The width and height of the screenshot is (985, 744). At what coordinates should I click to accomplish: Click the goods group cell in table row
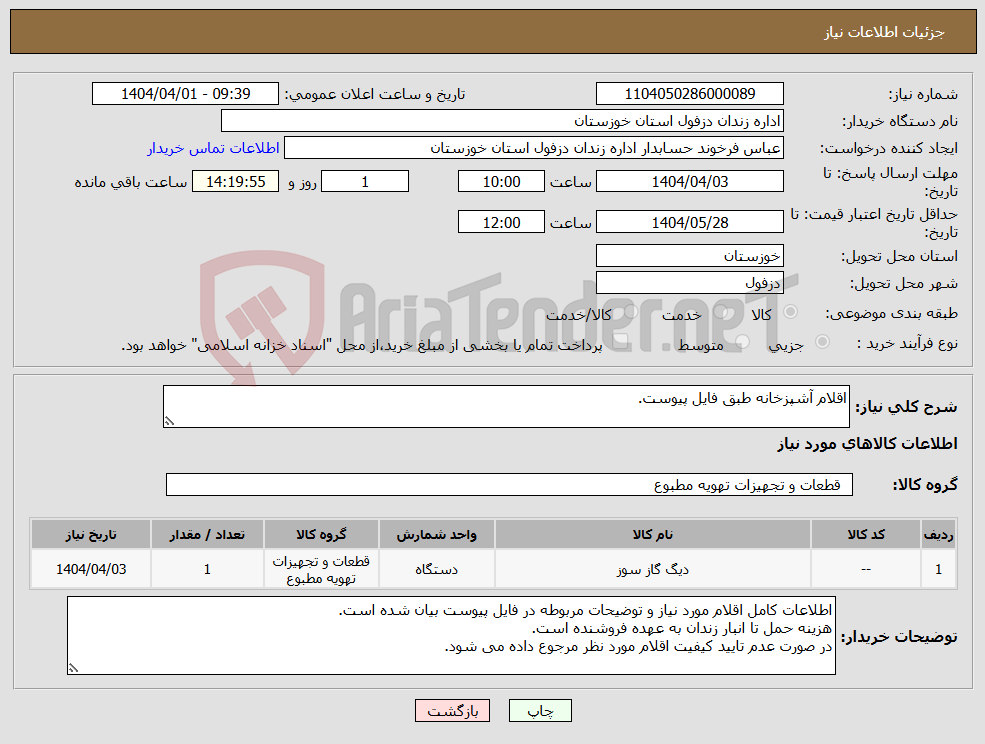(321, 569)
